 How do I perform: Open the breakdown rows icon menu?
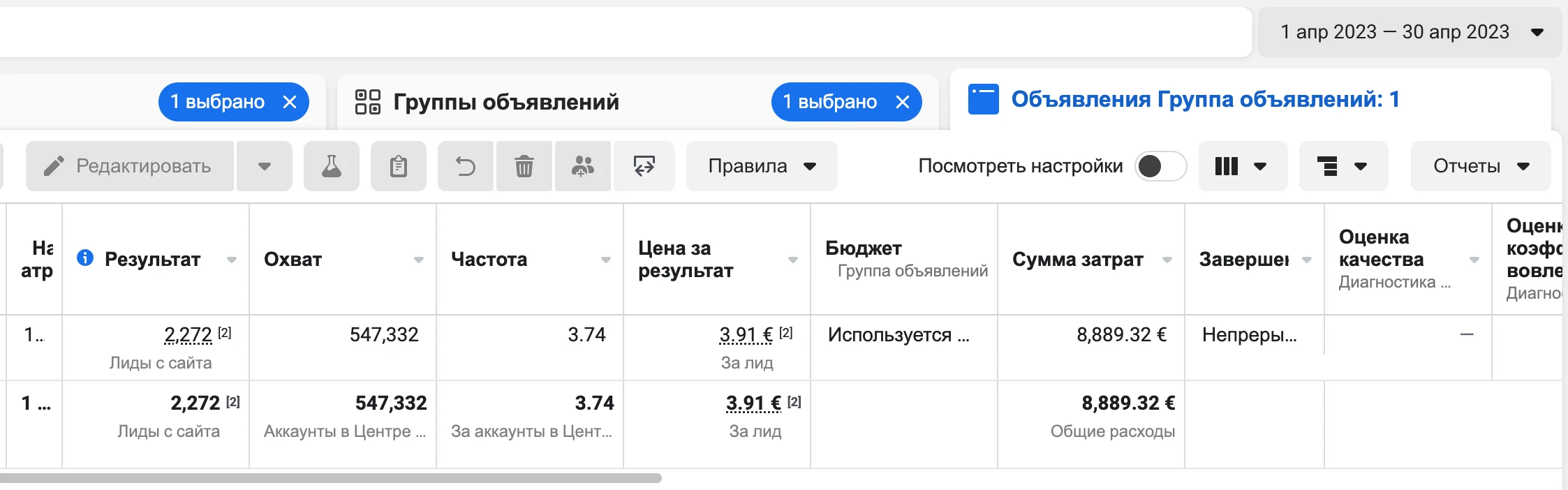click(x=1343, y=166)
